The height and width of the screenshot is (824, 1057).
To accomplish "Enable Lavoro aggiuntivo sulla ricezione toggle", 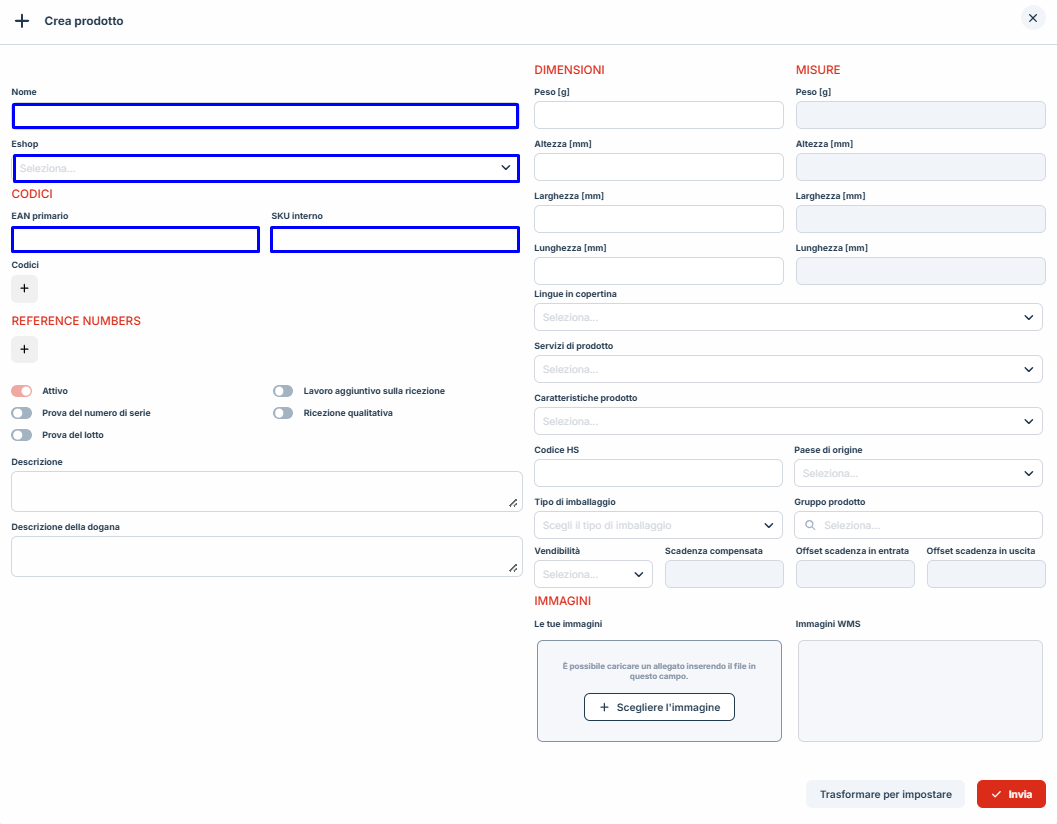I will click(x=283, y=391).
